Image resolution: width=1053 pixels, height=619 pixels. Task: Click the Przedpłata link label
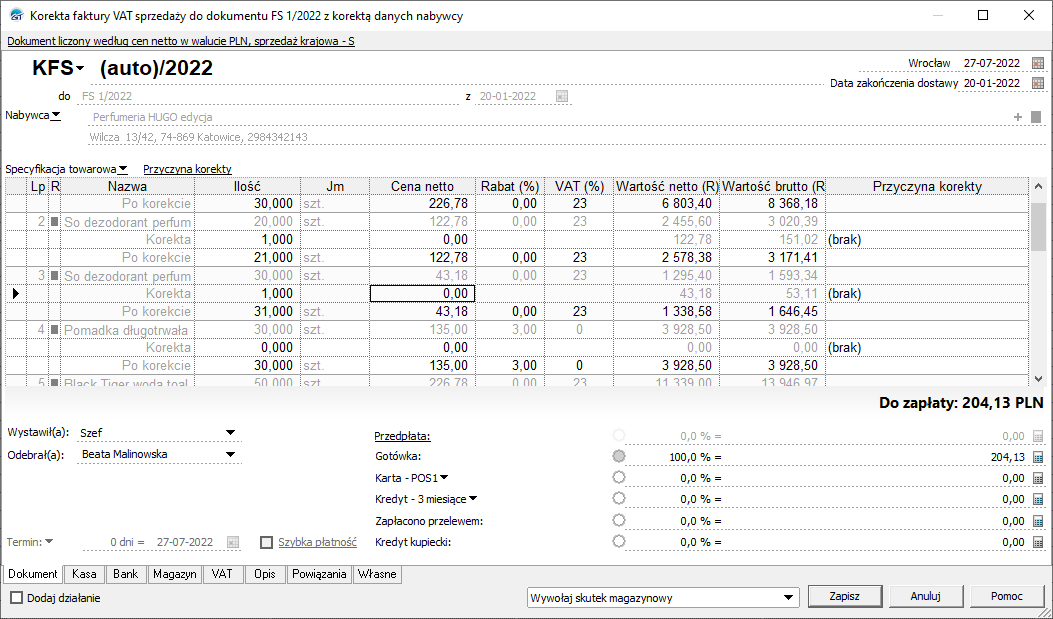click(403, 436)
